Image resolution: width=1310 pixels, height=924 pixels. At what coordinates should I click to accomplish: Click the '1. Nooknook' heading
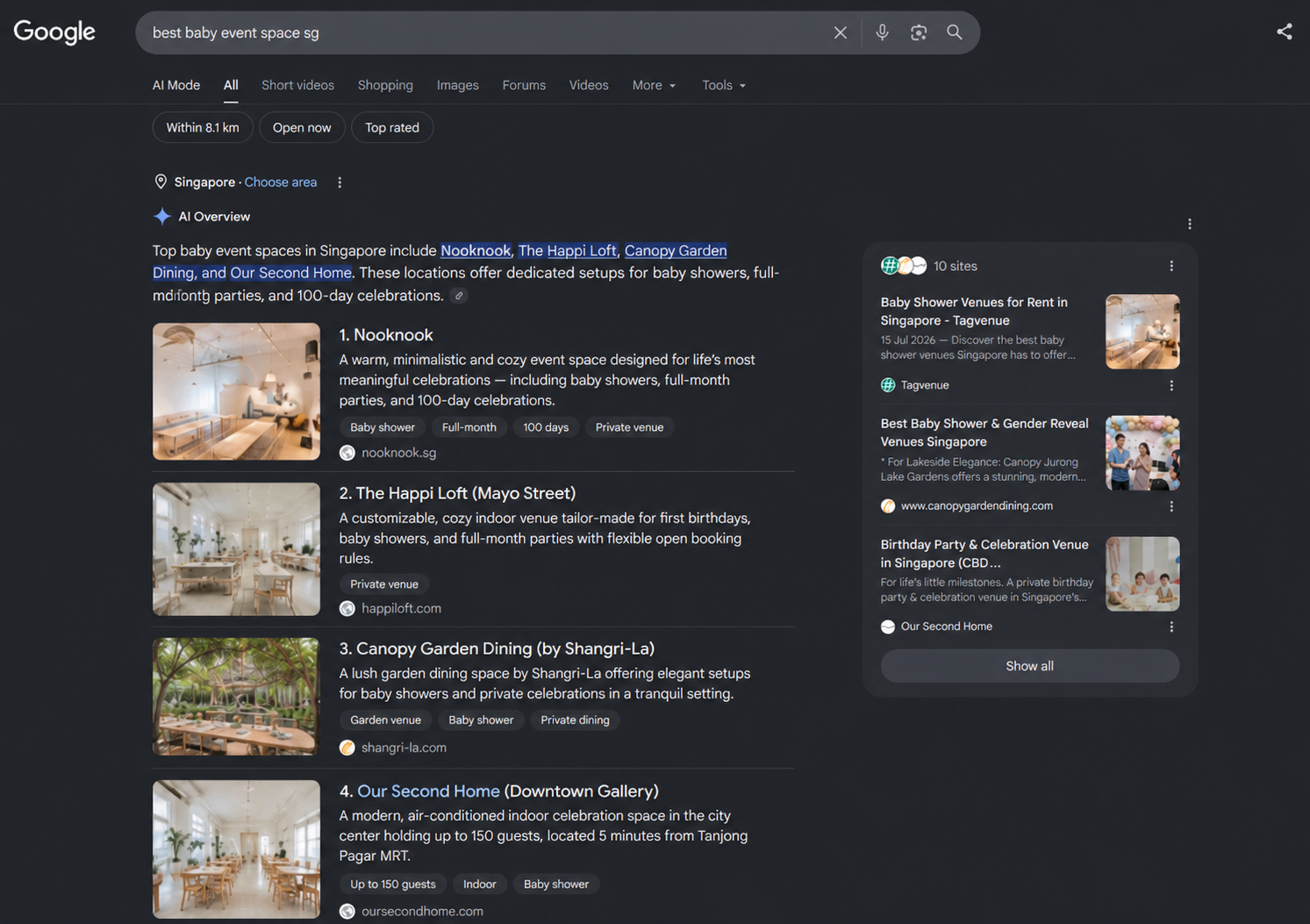tap(386, 335)
